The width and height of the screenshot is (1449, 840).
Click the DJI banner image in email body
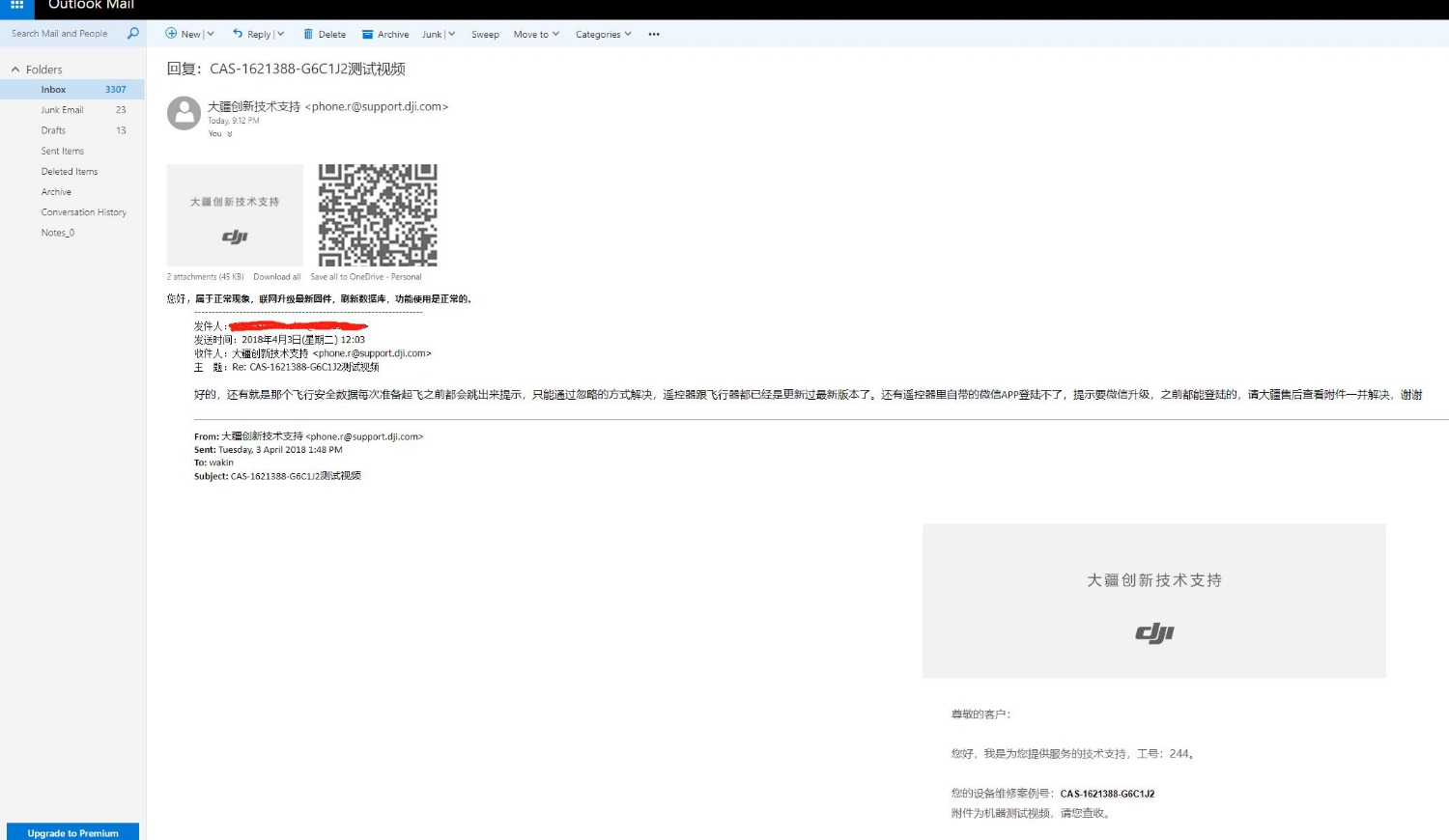(x=1154, y=601)
